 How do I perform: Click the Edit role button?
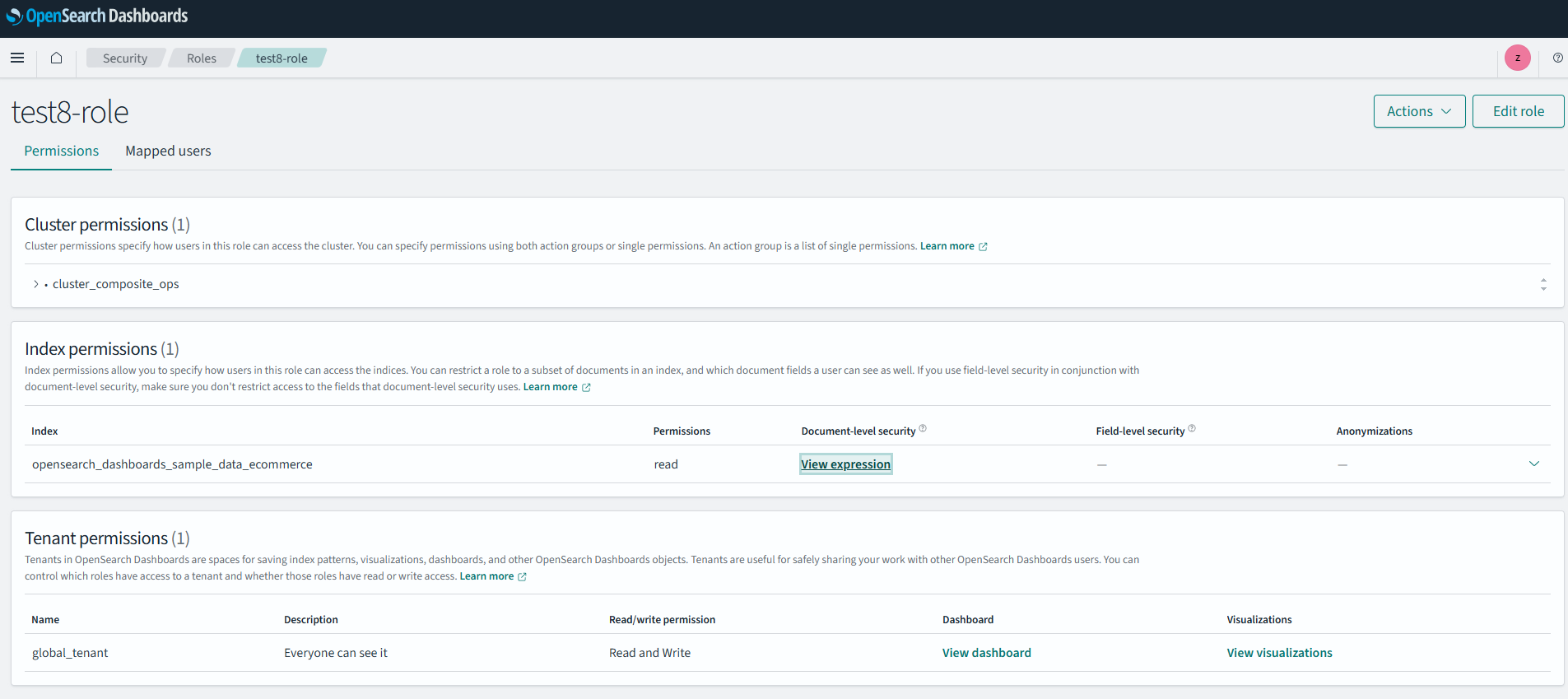tap(1518, 111)
